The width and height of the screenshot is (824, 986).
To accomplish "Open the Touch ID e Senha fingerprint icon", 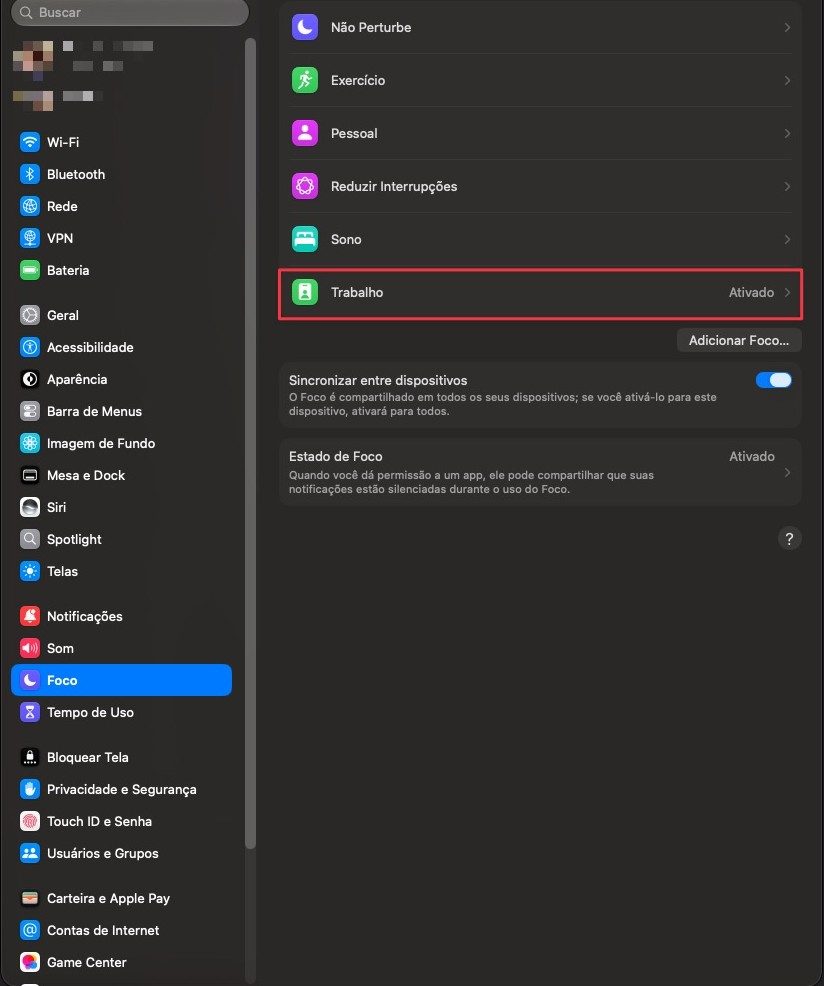I will [30, 821].
